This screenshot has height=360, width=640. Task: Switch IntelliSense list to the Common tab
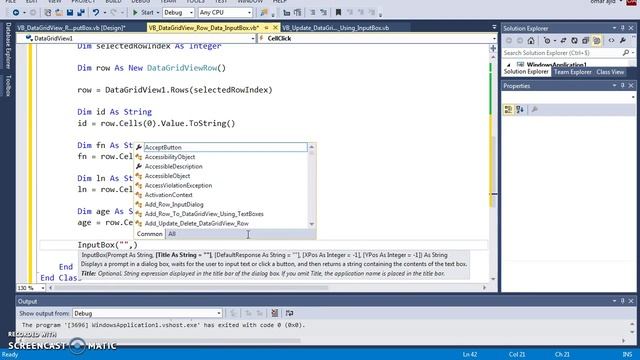tap(149, 234)
